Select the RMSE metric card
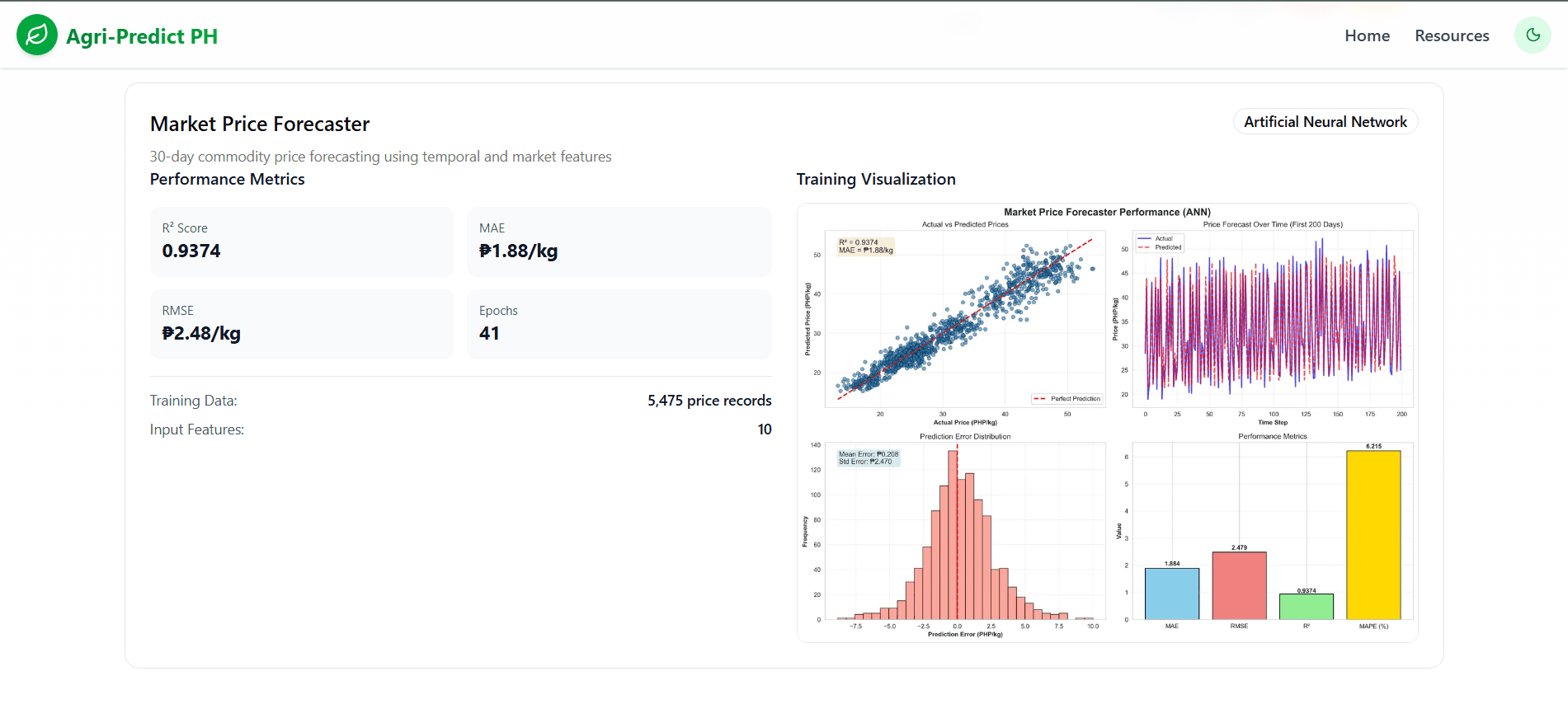Viewport: 1568px width, 718px height. [302, 324]
